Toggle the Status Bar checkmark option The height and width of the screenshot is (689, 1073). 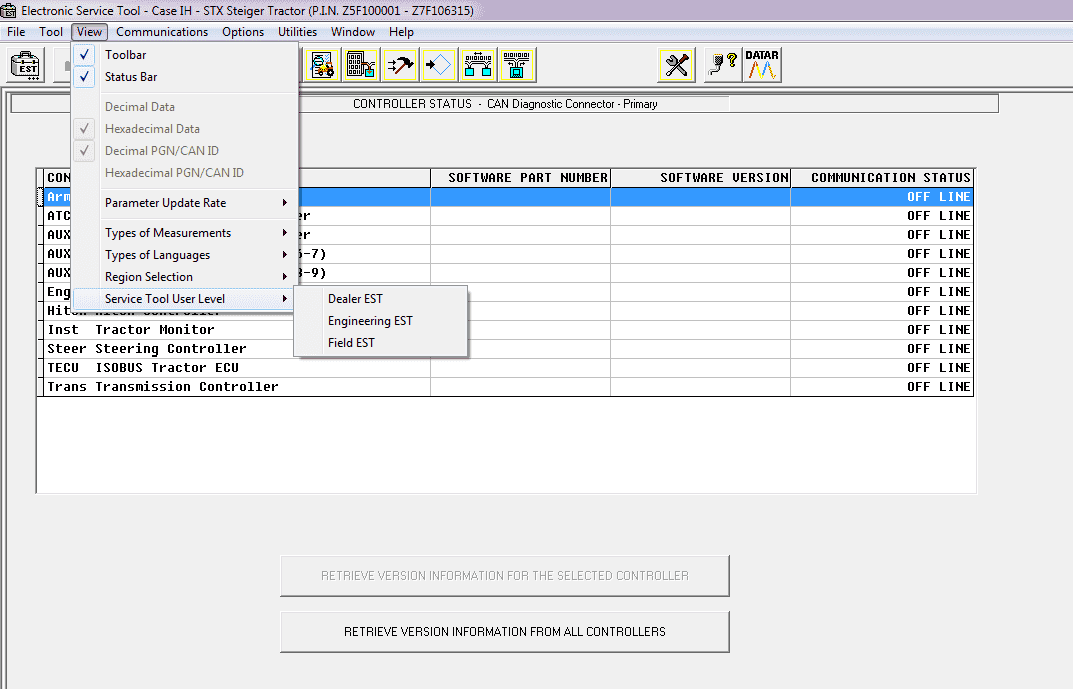[185, 77]
